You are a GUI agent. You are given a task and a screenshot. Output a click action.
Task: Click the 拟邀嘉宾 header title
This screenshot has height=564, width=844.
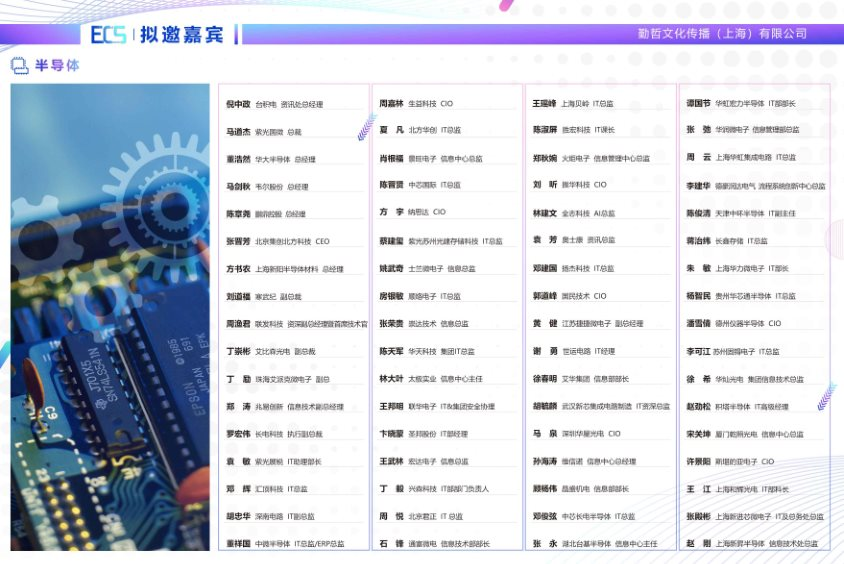181,34
